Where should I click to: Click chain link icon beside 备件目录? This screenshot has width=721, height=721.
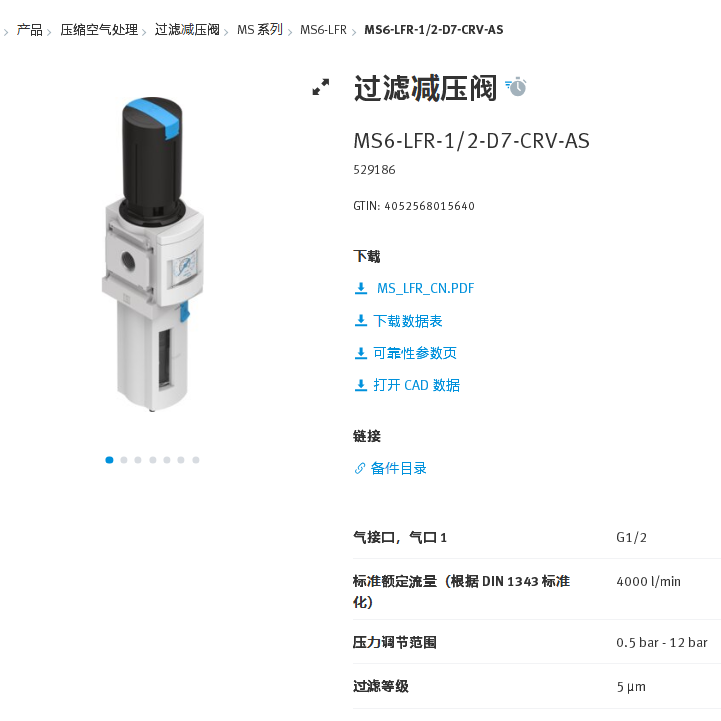[360, 468]
